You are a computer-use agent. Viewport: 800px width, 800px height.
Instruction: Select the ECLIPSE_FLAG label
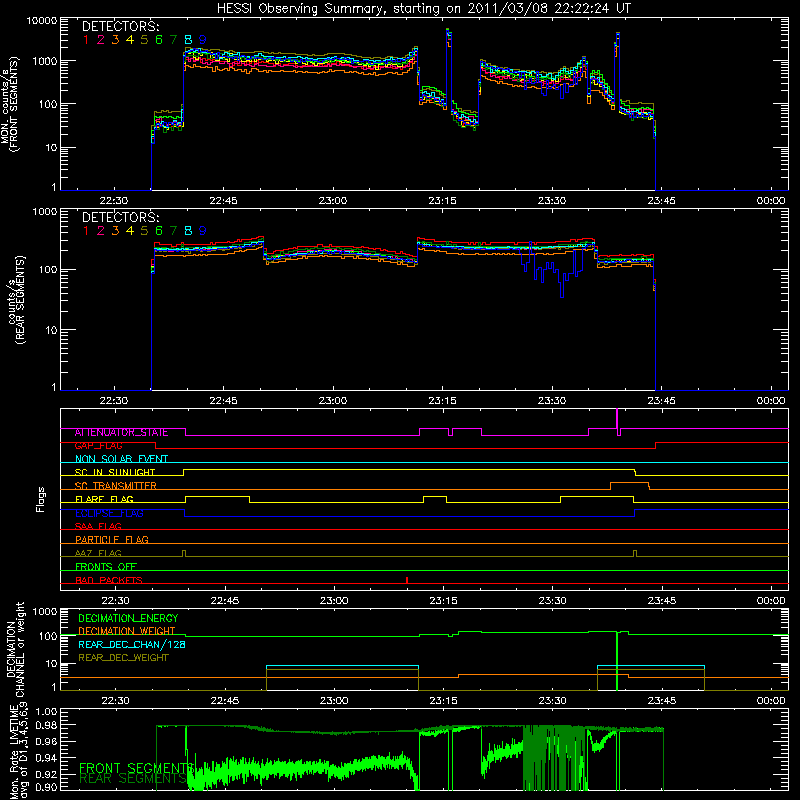pos(109,513)
